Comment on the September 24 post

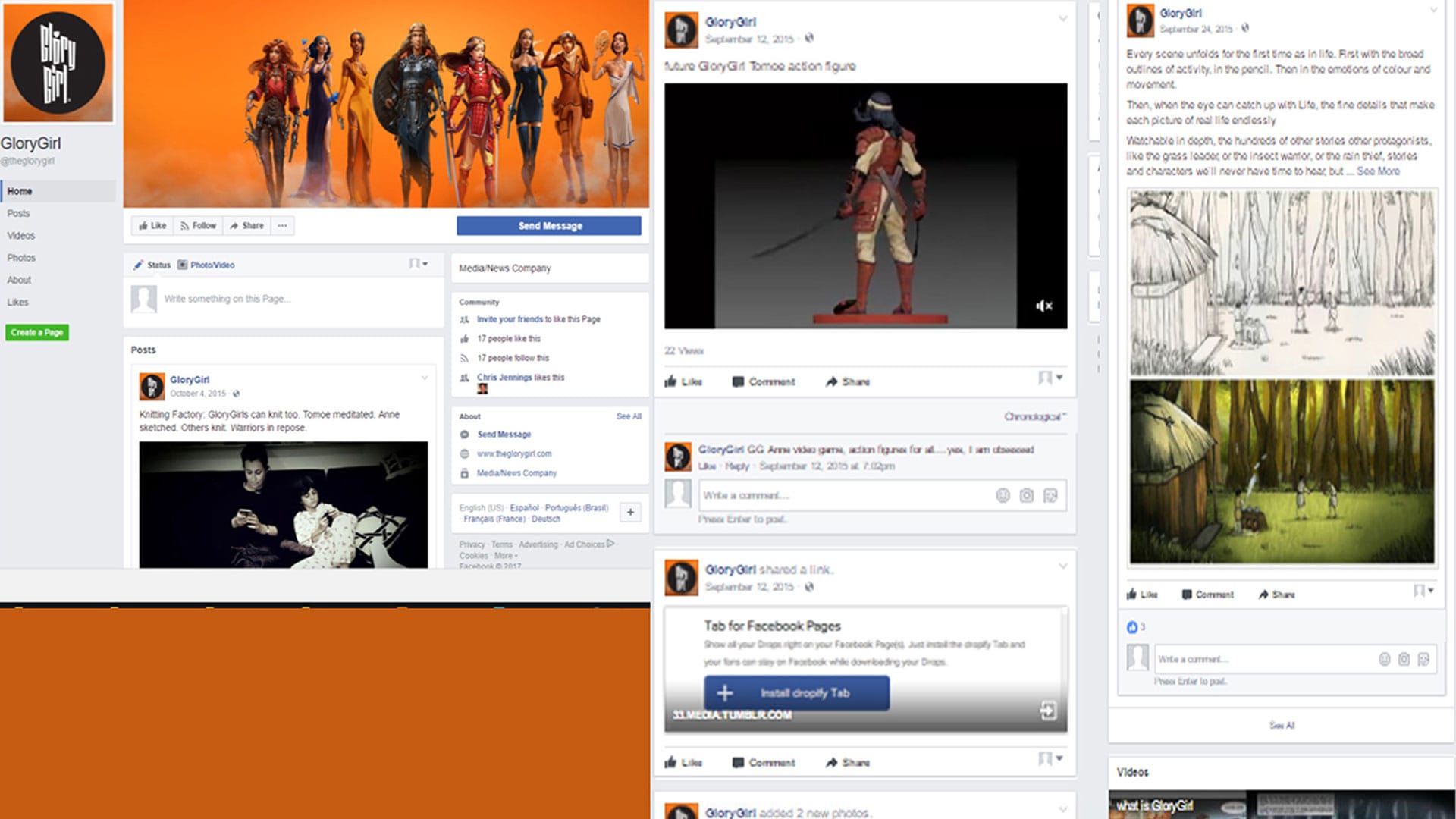pyautogui.click(x=1208, y=595)
